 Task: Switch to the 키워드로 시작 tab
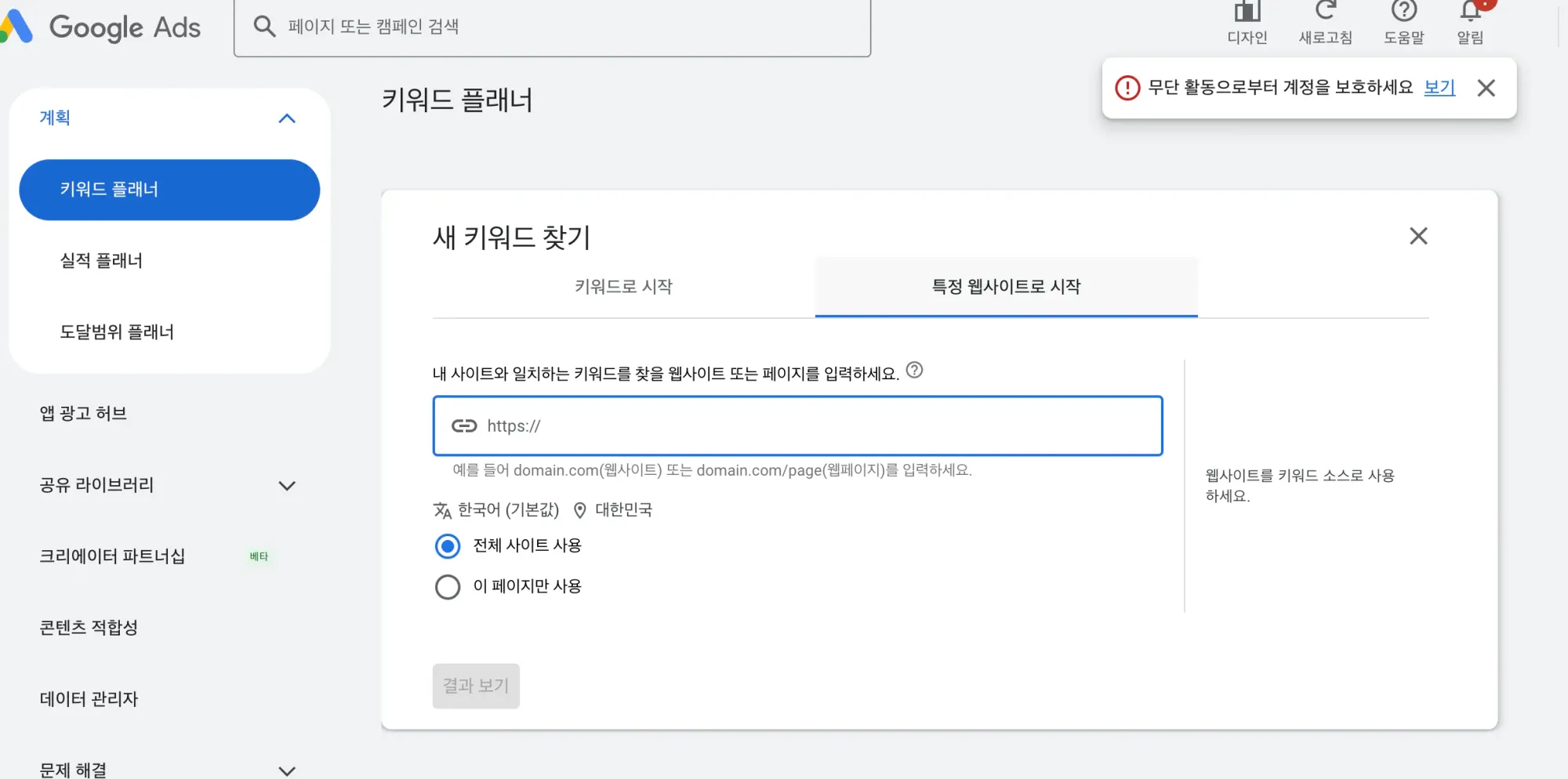click(x=623, y=287)
